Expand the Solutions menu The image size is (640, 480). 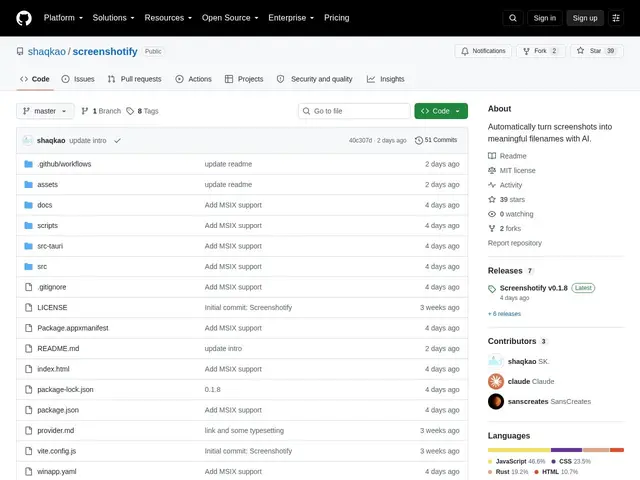pyautogui.click(x=113, y=18)
